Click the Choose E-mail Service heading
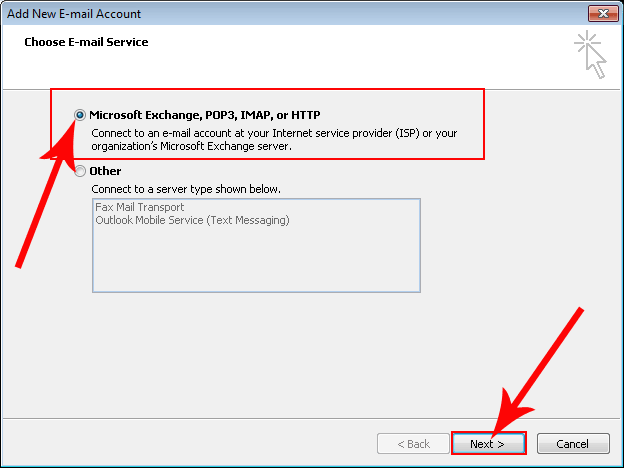624x468 pixels. point(86,42)
